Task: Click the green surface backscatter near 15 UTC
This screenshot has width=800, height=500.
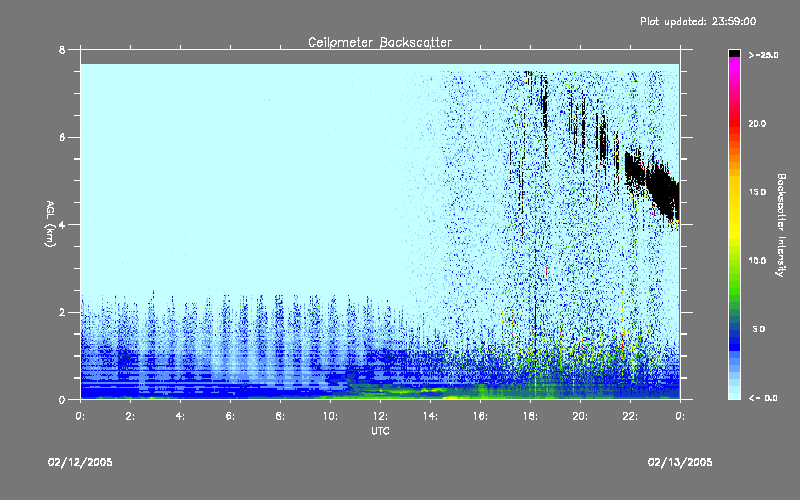Action: tap(454, 396)
